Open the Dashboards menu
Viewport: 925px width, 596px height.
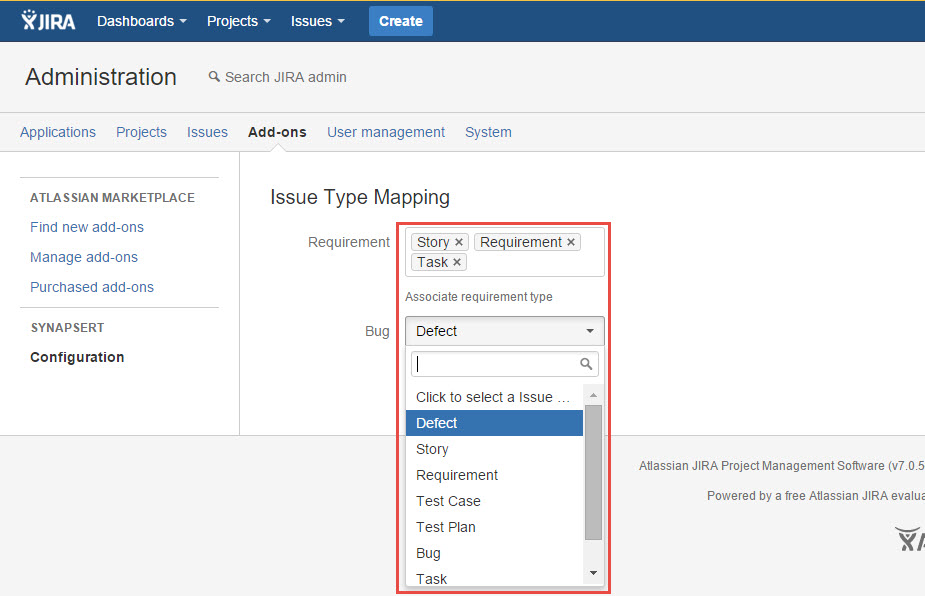pyautogui.click(x=142, y=21)
